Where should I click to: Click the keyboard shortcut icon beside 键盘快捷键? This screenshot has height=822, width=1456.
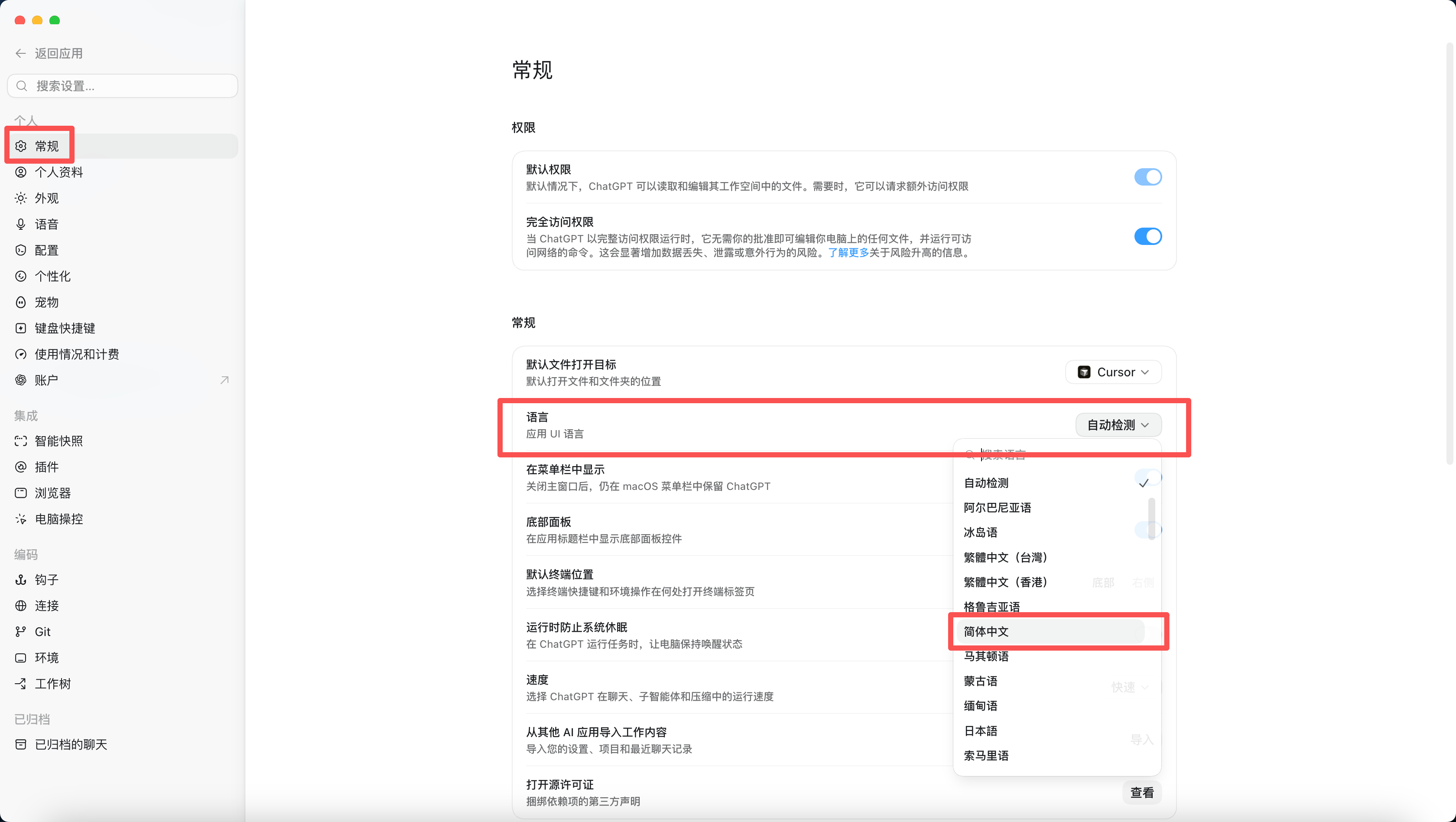point(21,329)
